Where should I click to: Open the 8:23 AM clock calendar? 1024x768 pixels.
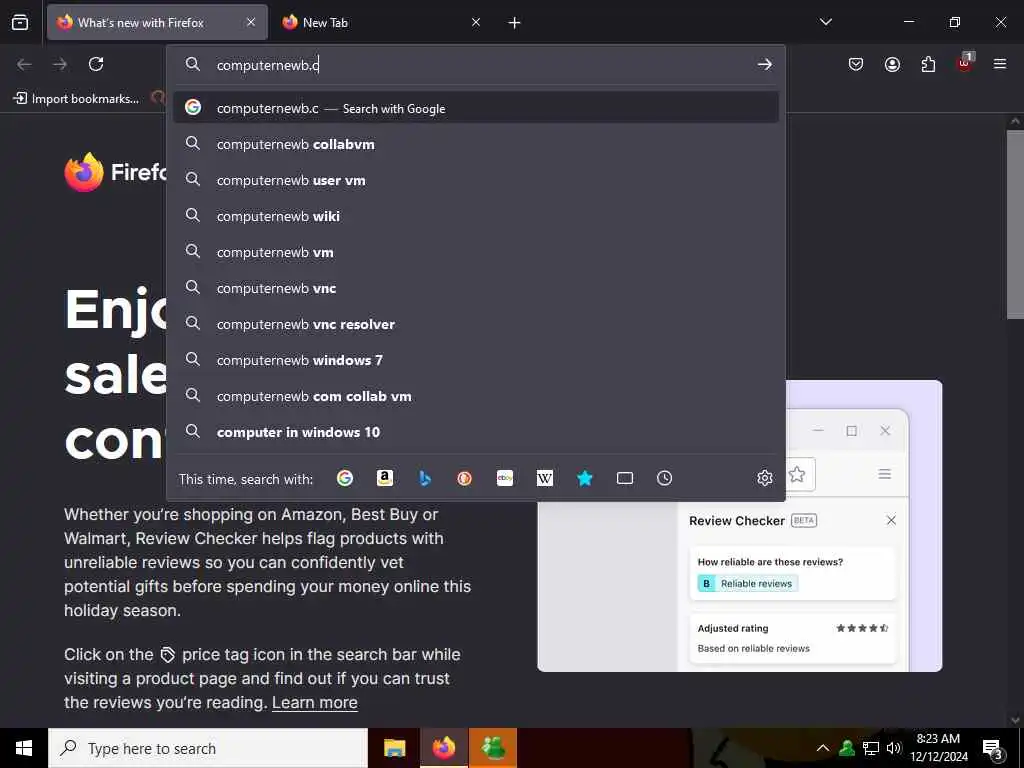[938, 748]
